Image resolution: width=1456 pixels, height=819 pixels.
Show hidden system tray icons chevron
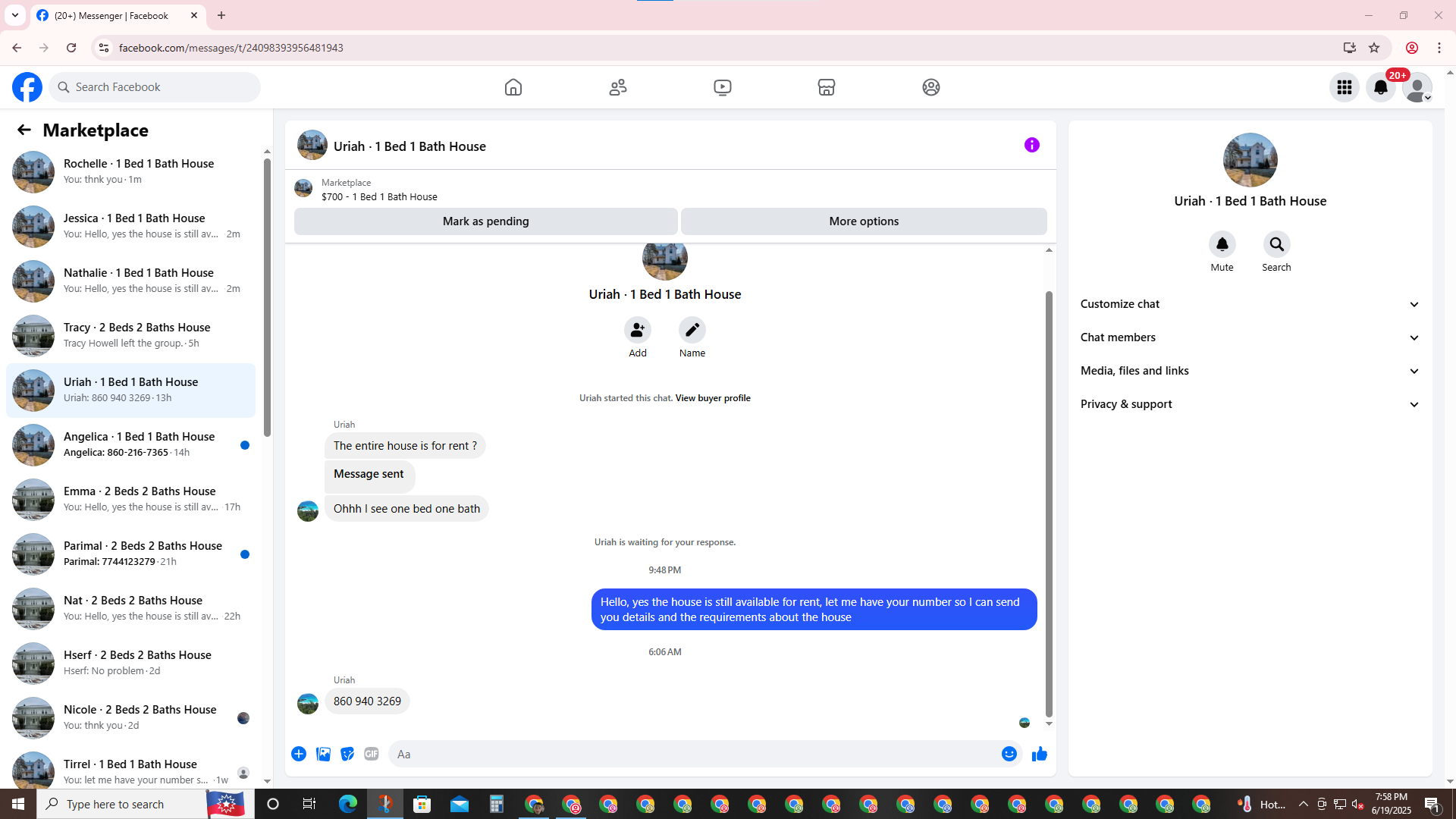1304,804
